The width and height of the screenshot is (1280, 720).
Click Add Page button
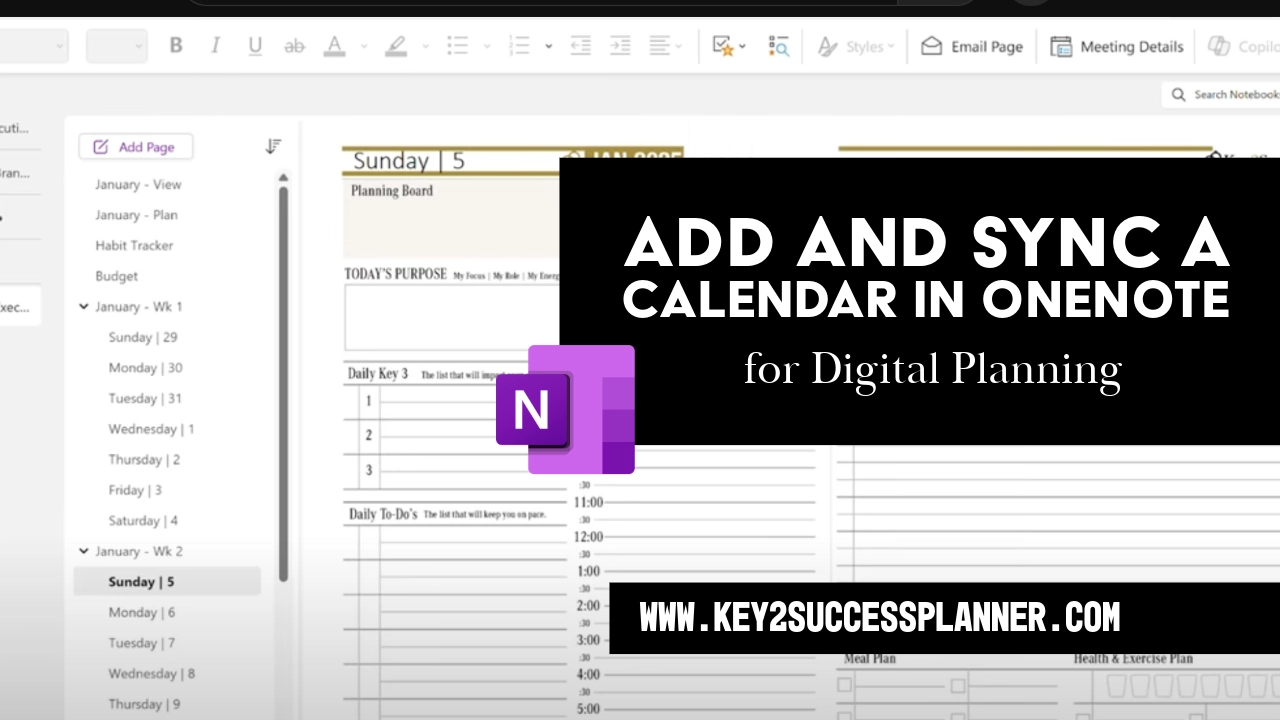tap(136, 147)
